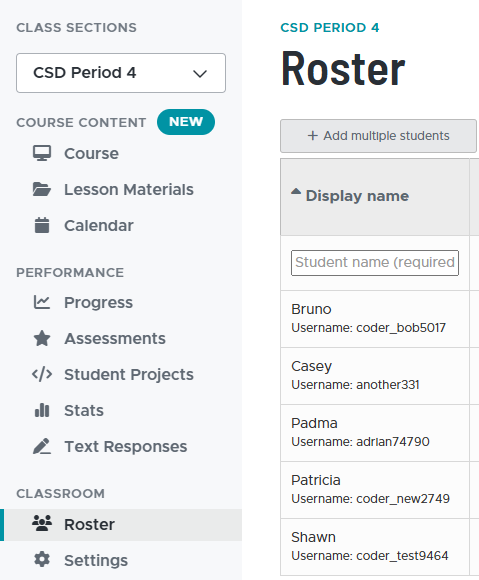The image size is (479, 580).
Task: Click the Student name input field
Action: 375,263
